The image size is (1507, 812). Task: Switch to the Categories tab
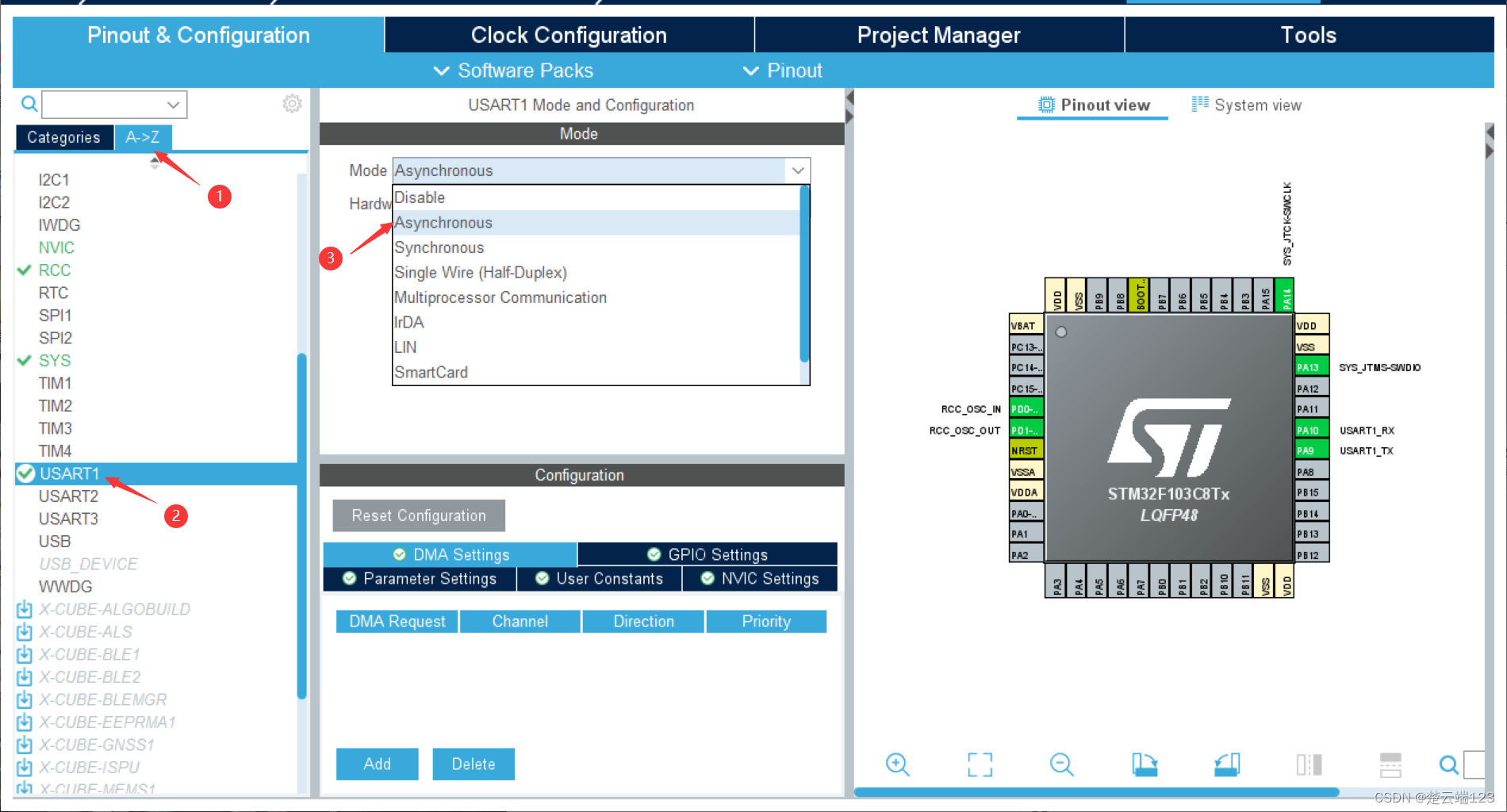63,137
